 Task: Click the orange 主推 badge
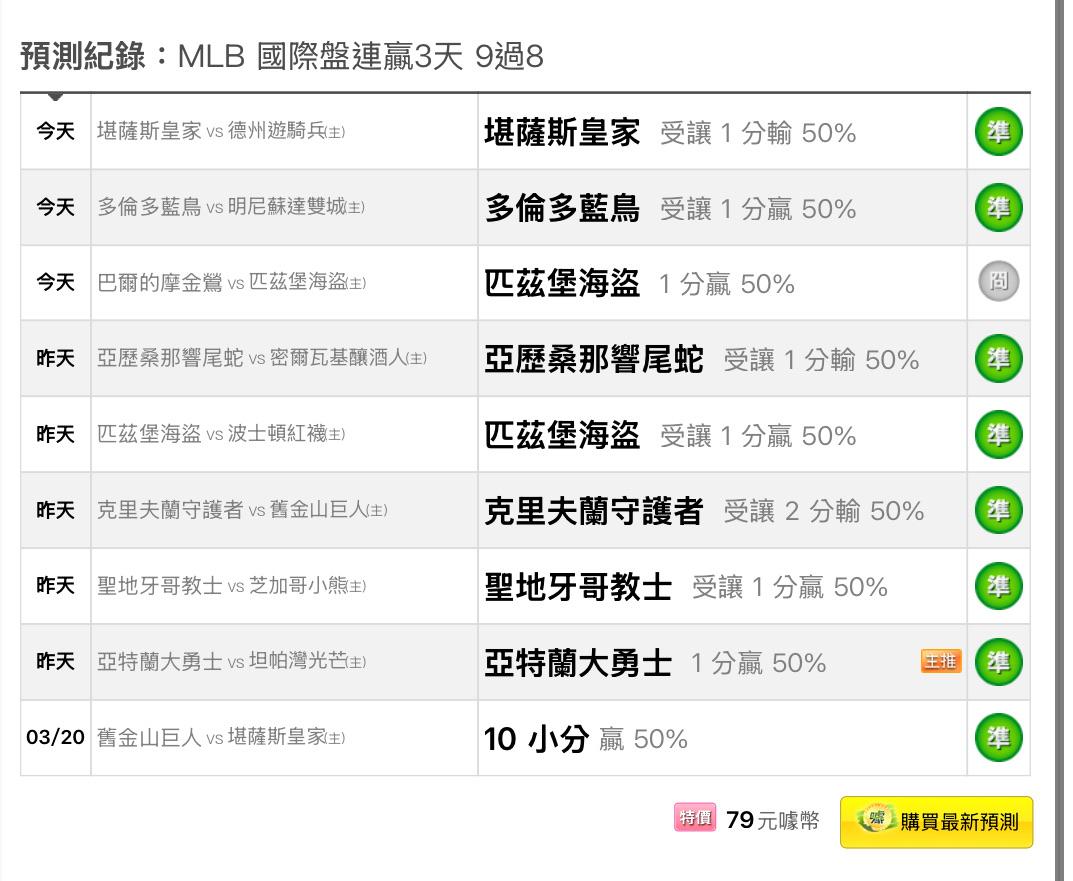[941, 661]
